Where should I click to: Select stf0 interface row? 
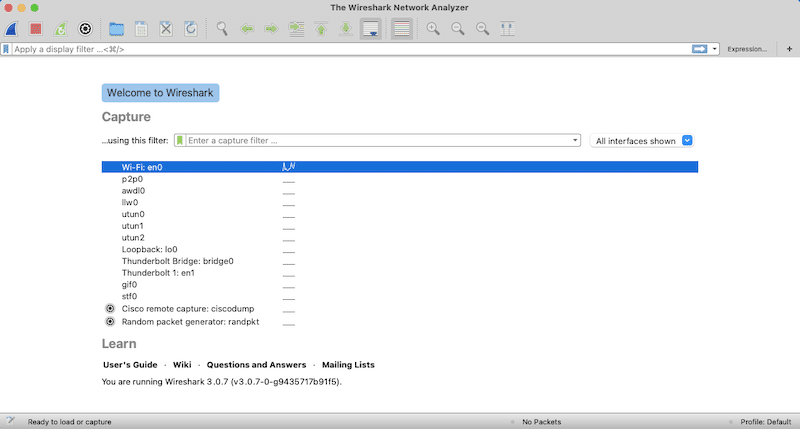[399, 296]
